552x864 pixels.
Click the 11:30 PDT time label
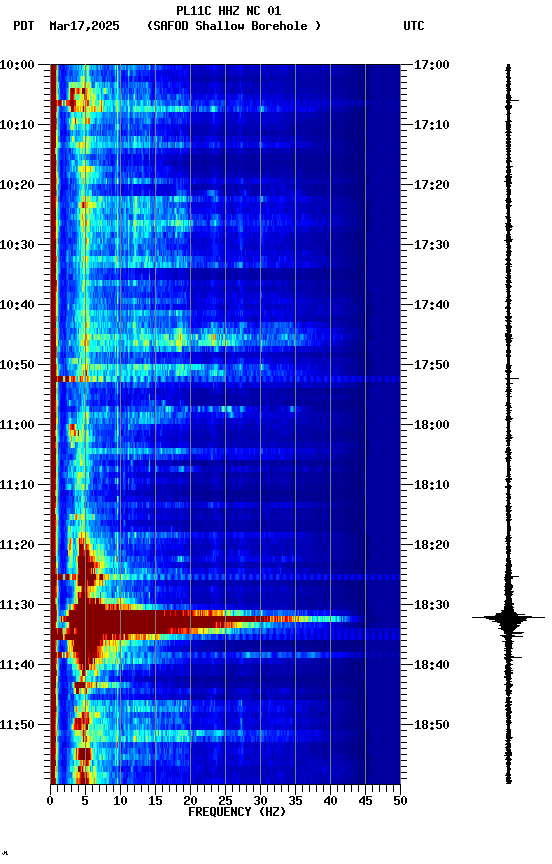17,605
